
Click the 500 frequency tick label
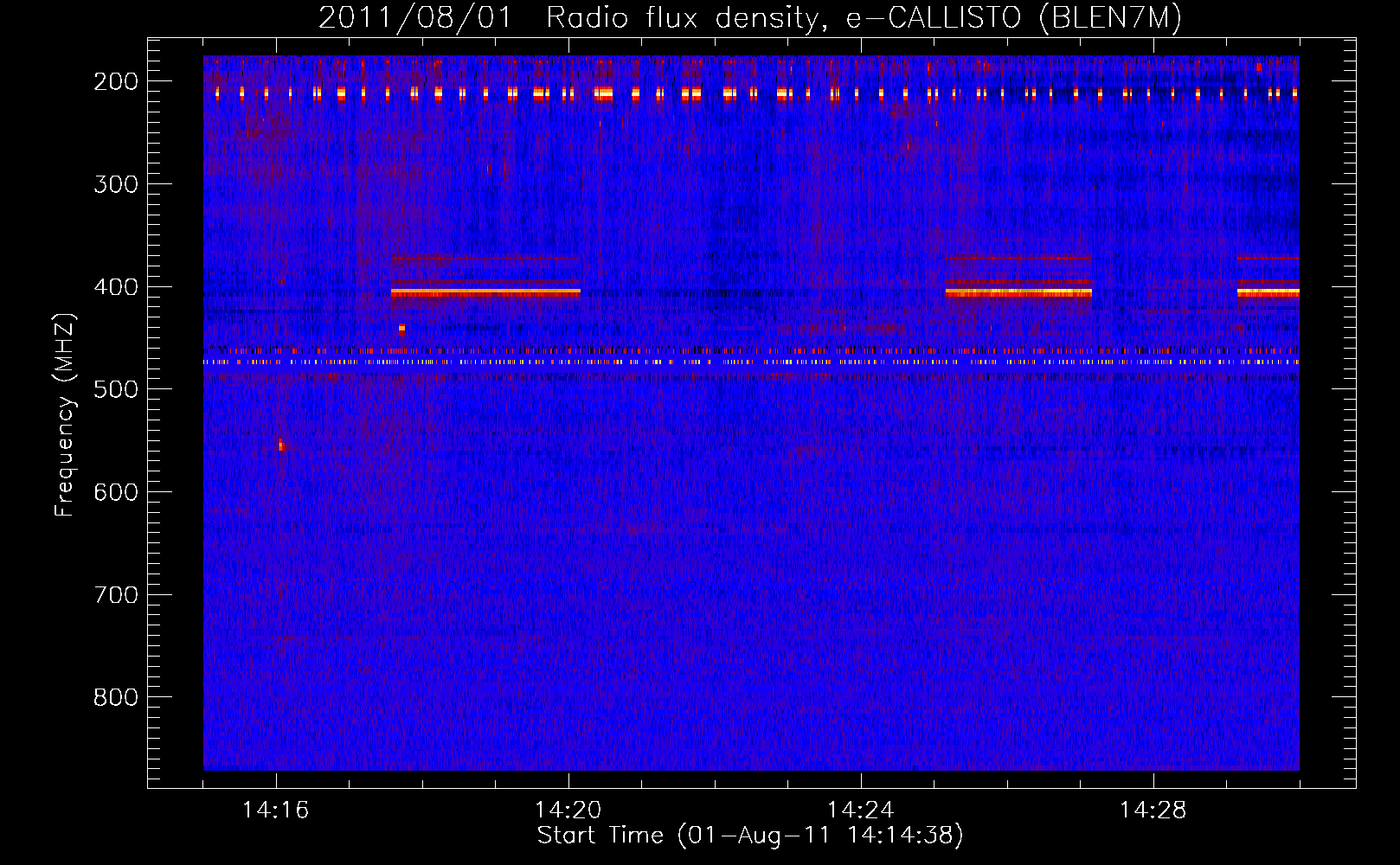(116, 389)
